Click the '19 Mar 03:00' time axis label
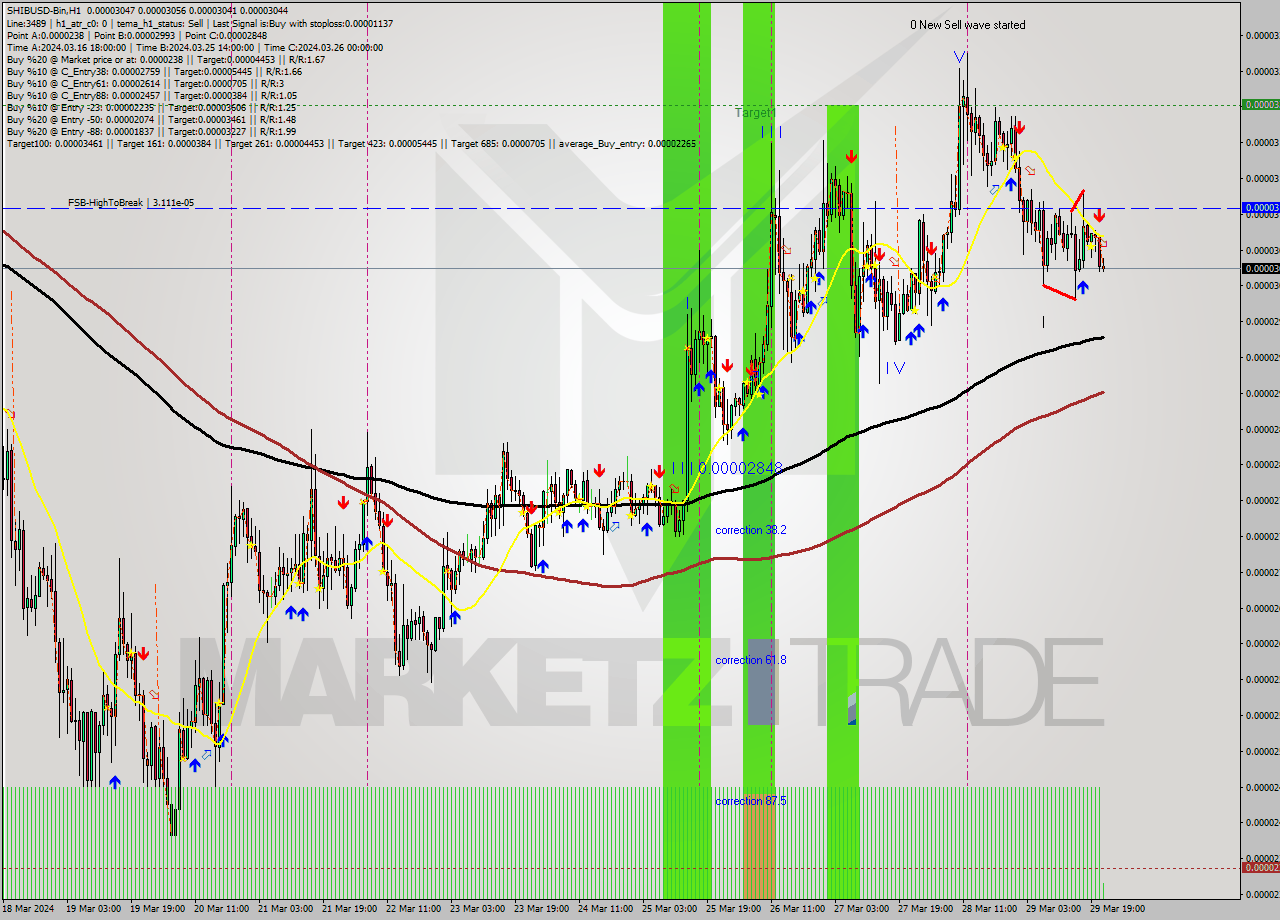This screenshot has height=920, width=1280. 93,909
